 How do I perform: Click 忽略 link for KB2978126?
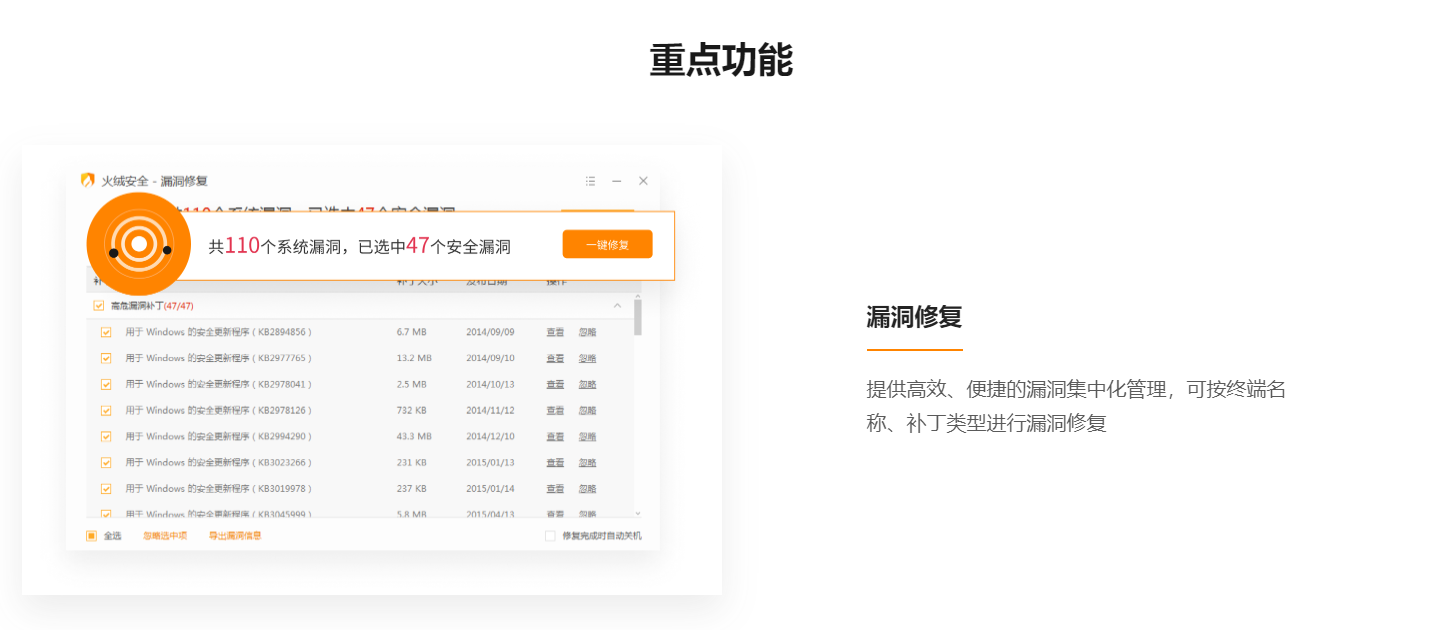[x=587, y=410]
